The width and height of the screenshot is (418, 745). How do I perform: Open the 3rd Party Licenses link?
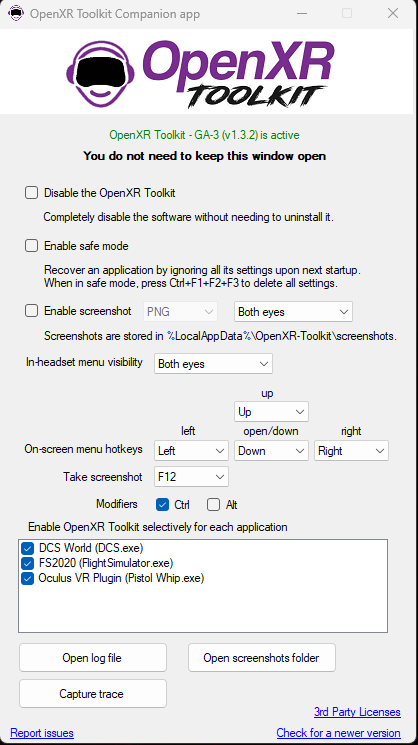tap(357, 712)
